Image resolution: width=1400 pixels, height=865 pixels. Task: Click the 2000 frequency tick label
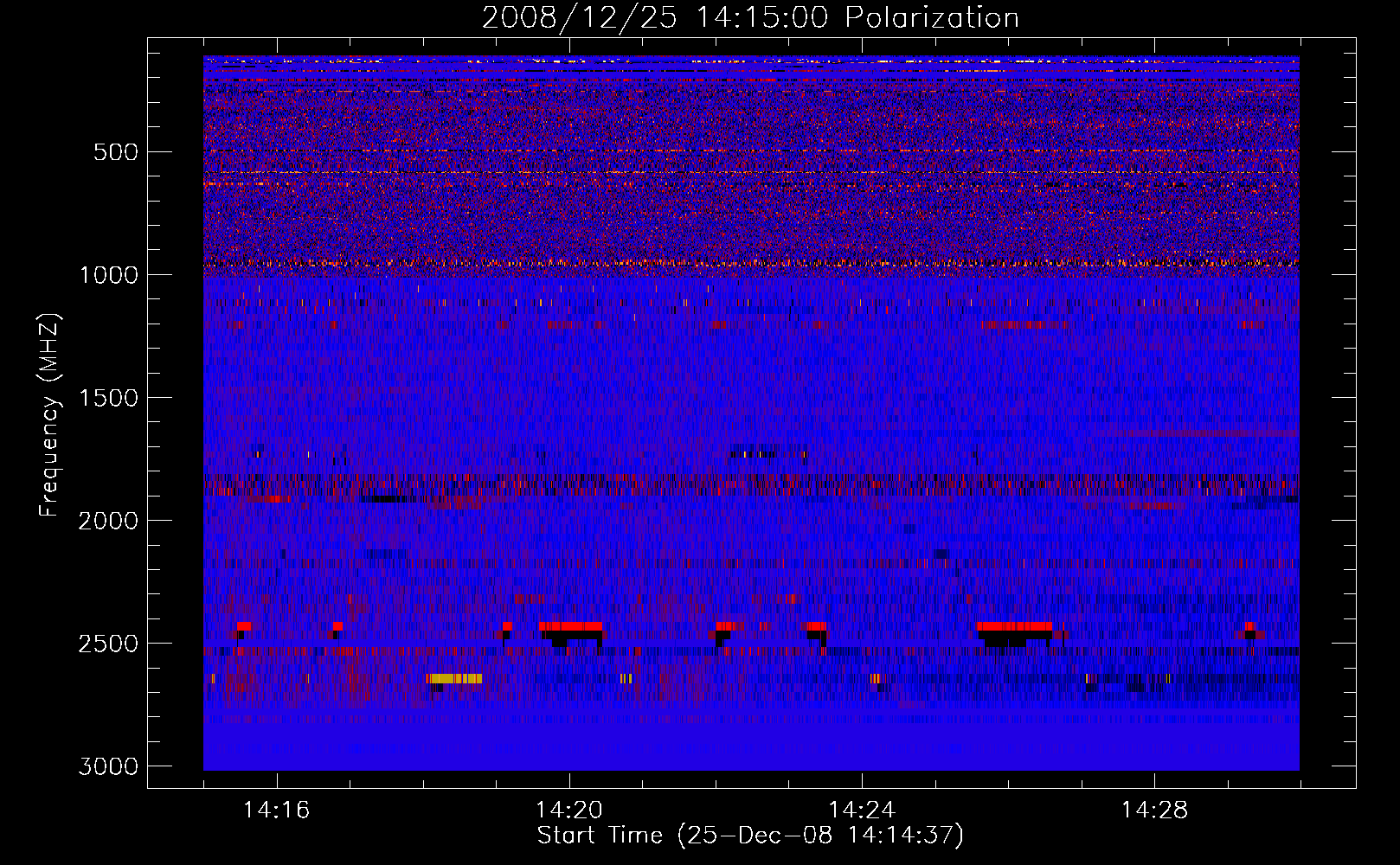pyautogui.click(x=108, y=521)
